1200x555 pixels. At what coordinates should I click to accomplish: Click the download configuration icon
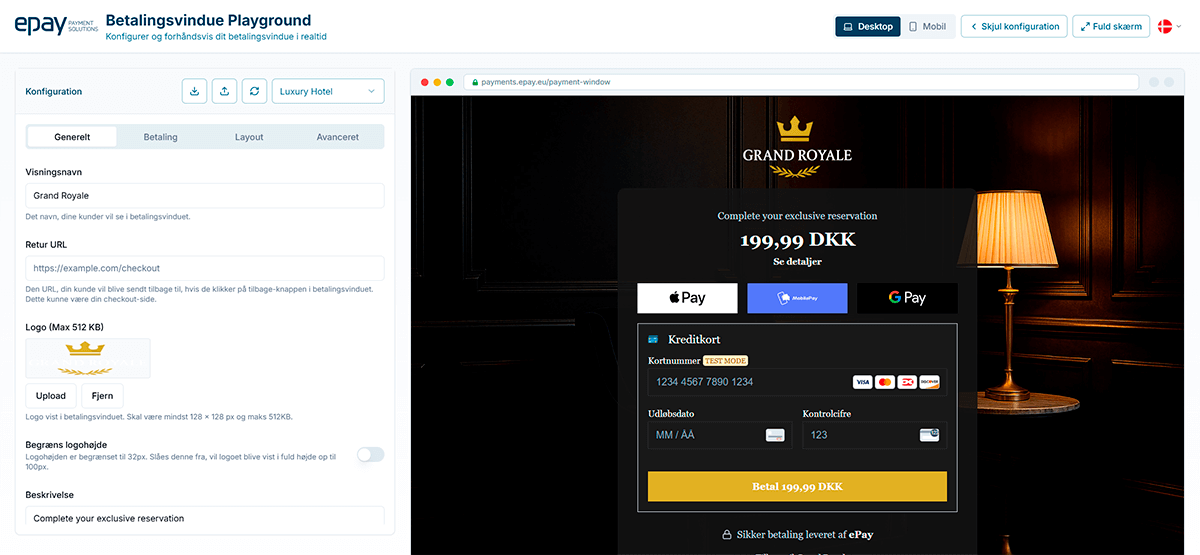tap(194, 91)
